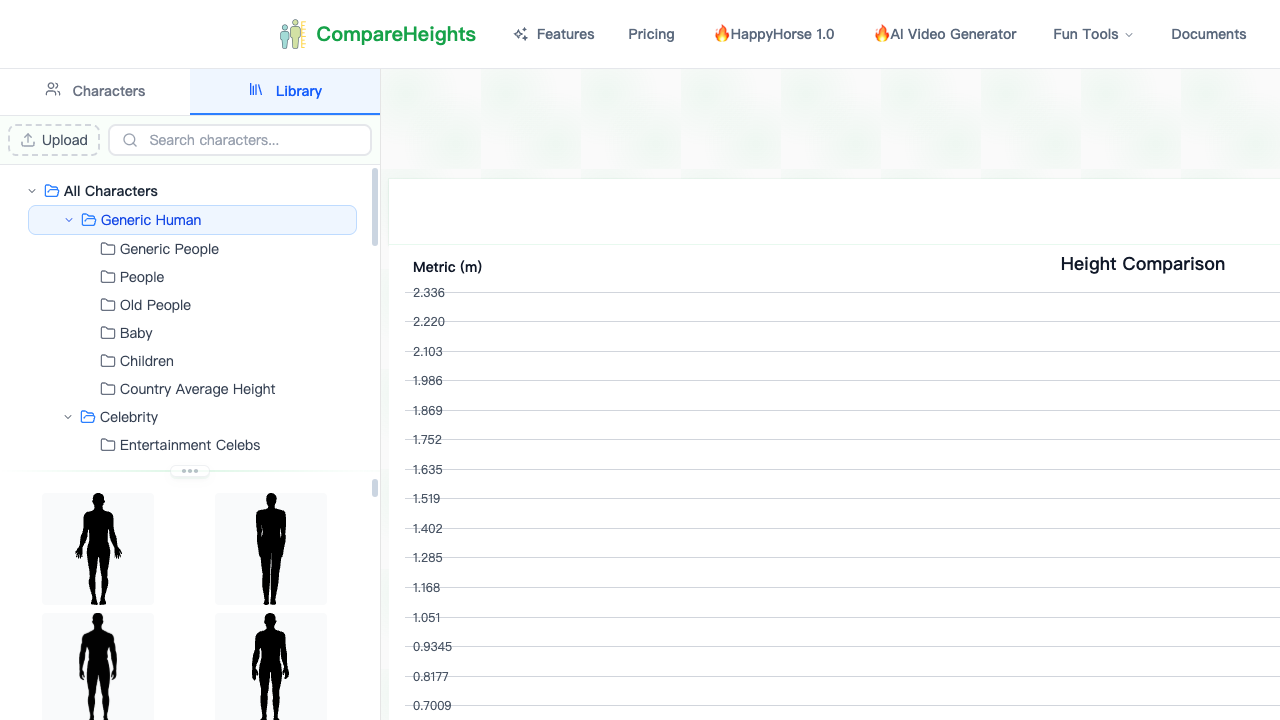Collapse the All Characters tree node

click(x=32, y=191)
